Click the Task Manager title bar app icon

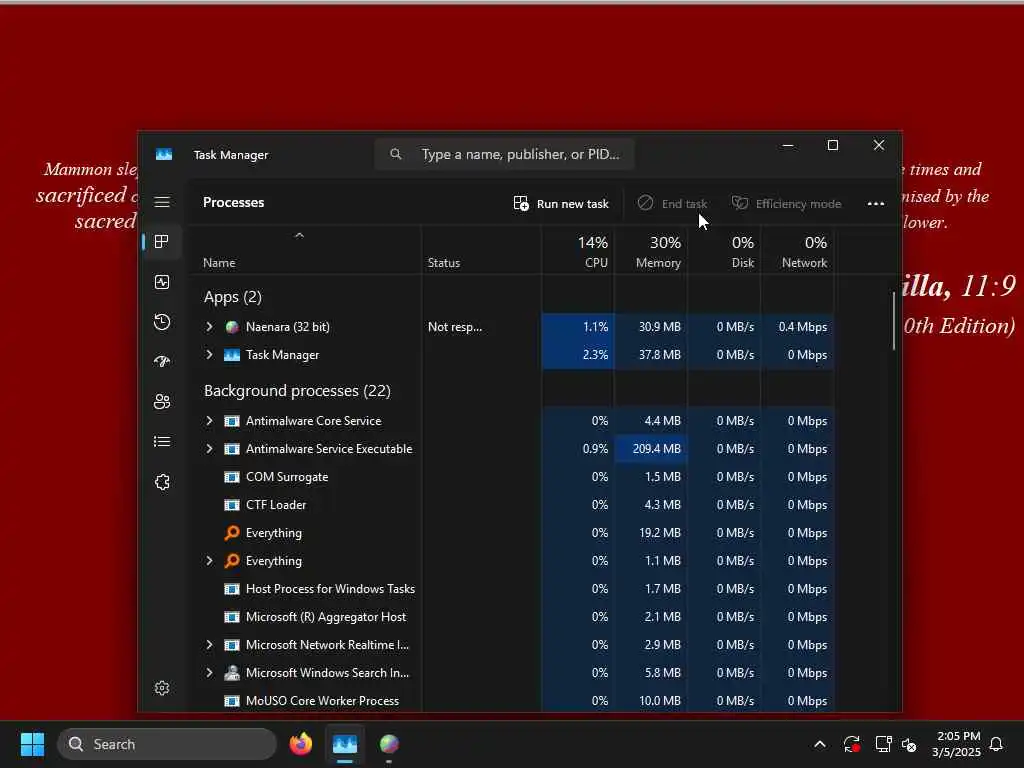coord(164,154)
